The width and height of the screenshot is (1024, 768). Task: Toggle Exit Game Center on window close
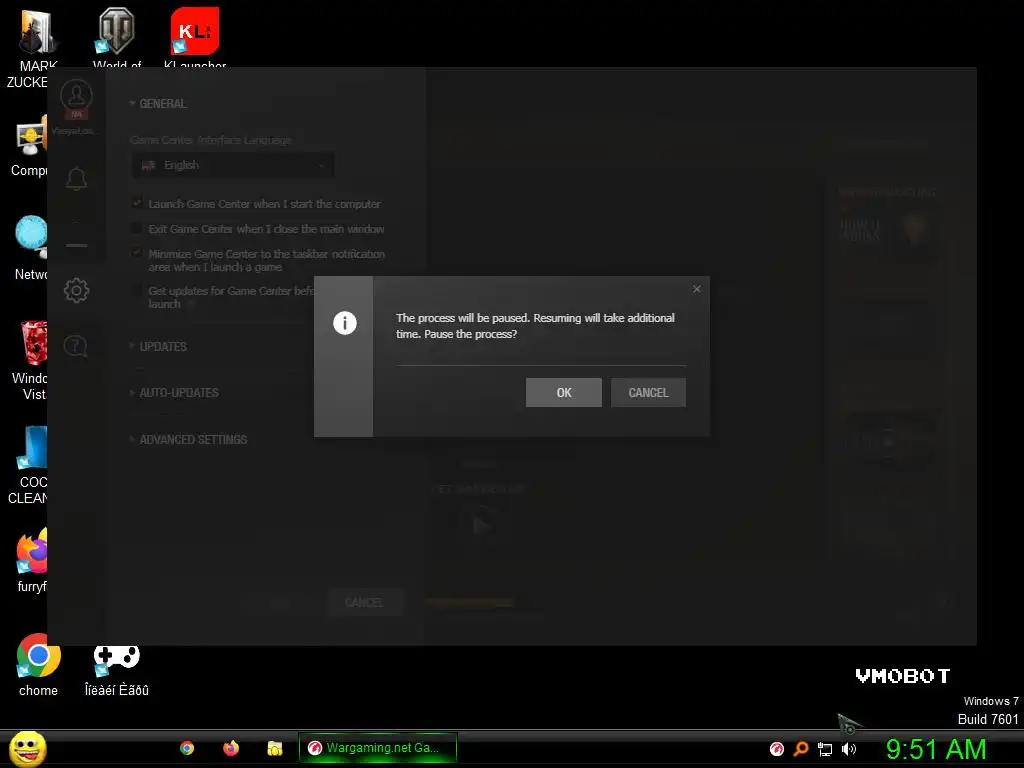point(136,228)
